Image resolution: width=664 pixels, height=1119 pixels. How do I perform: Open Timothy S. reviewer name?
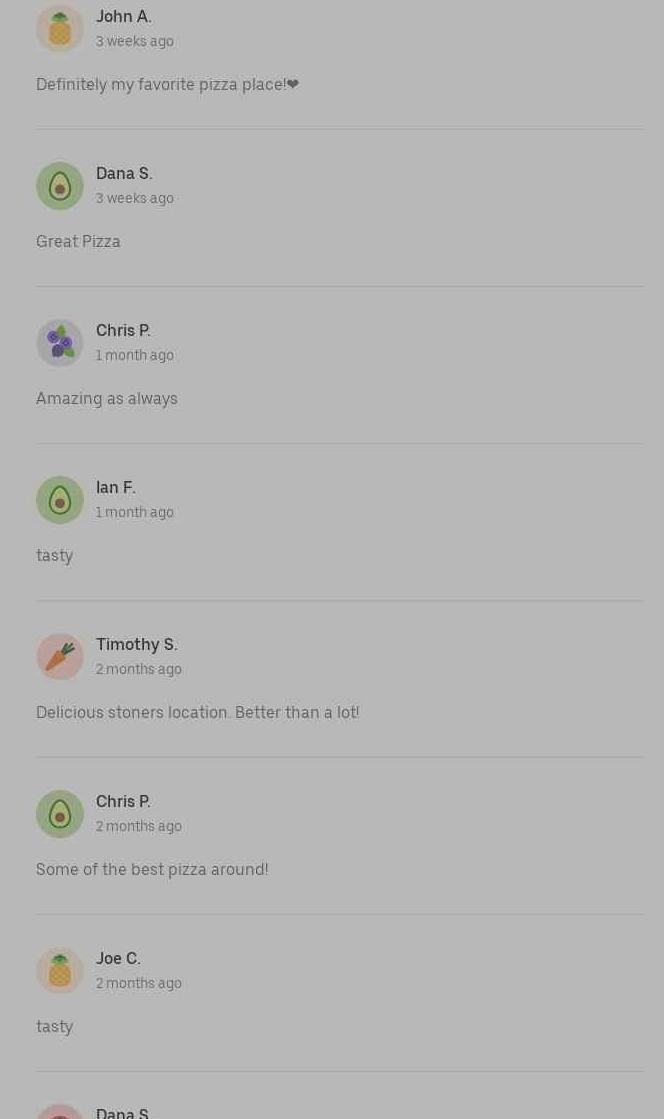tap(136, 644)
